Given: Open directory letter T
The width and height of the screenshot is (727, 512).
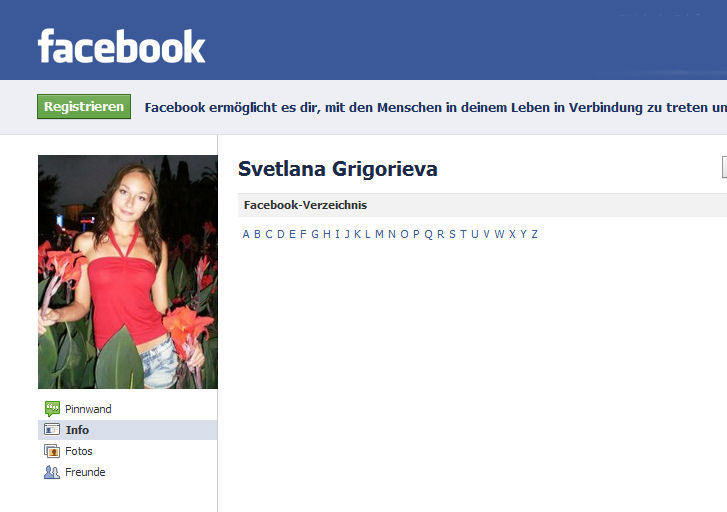Looking at the screenshot, I should [463, 234].
